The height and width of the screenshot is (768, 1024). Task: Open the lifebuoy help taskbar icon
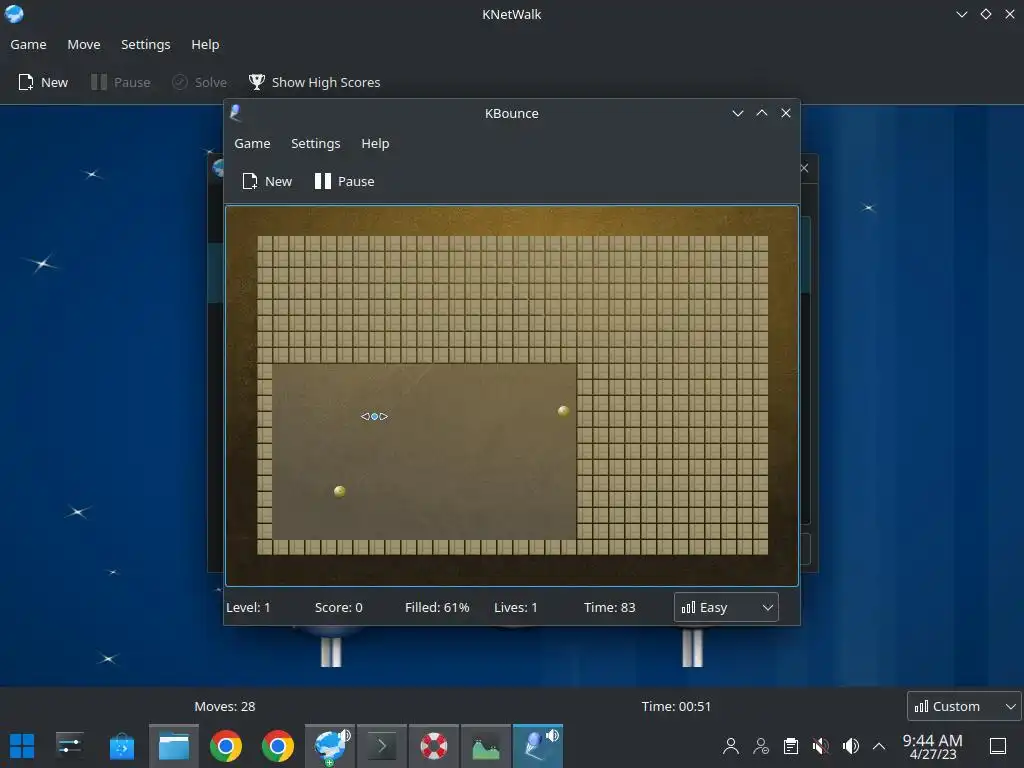point(434,746)
